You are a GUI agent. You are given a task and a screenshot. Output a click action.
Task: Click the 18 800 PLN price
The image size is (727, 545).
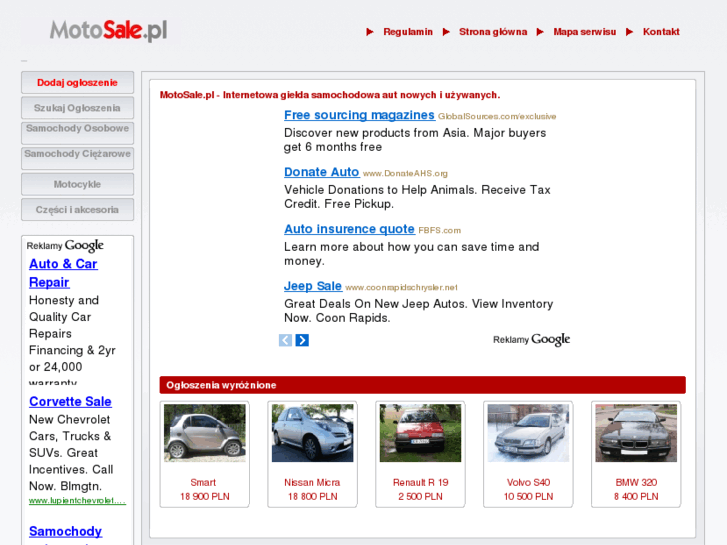point(312,497)
